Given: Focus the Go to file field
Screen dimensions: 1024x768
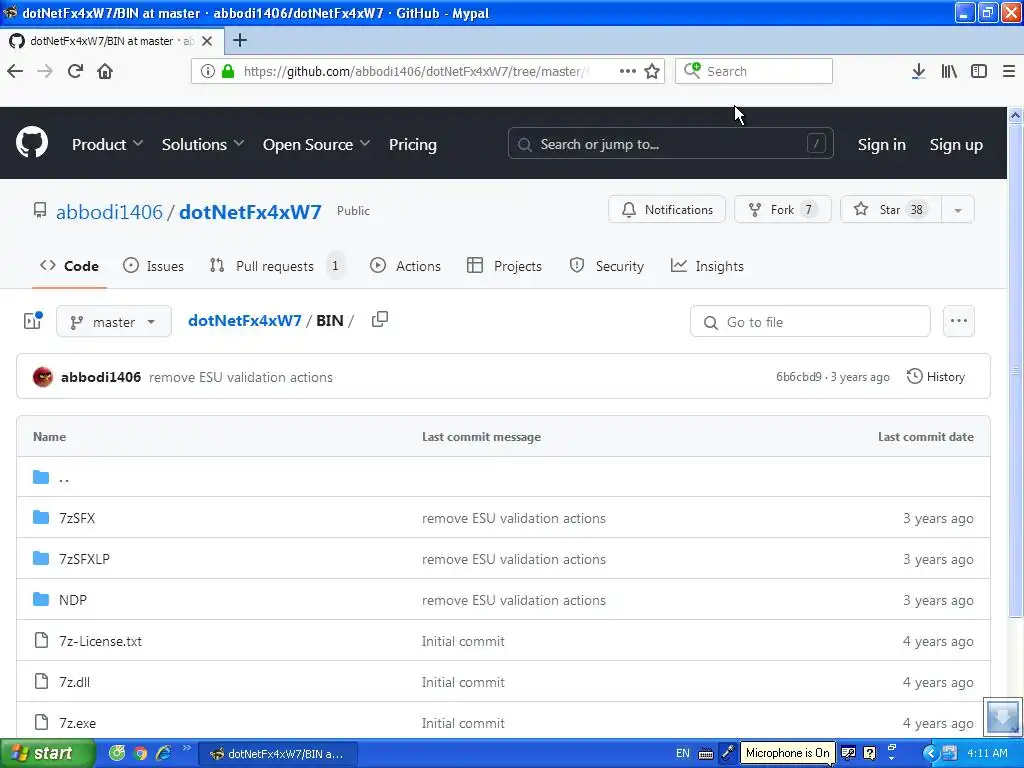Looking at the screenshot, I should point(810,321).
